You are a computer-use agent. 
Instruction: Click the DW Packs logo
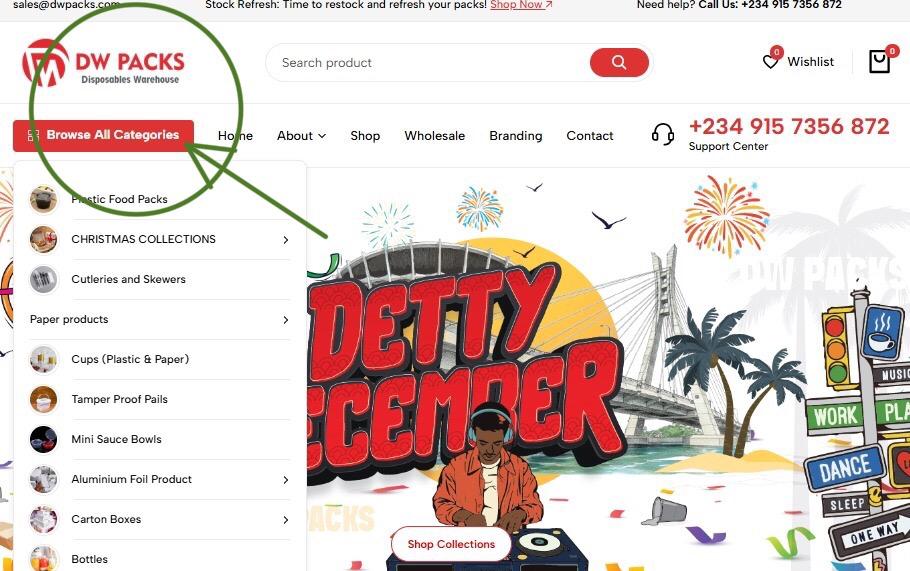[103, 63]
